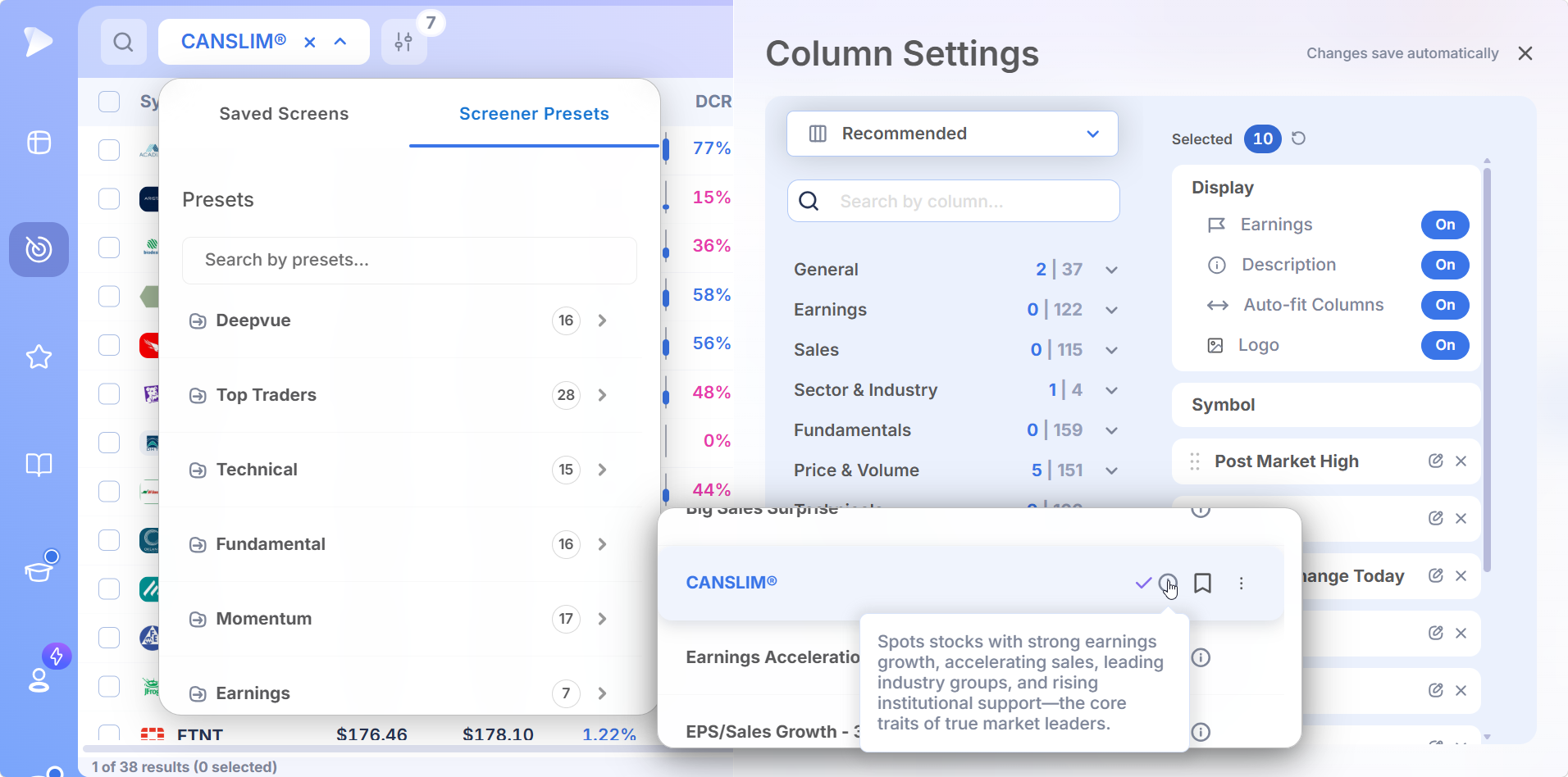Select the Earnings Acceleration preset
Image resolution: width=1568 pixels, height=777 pixels.
pyautogui.click(x=773, y=657)
